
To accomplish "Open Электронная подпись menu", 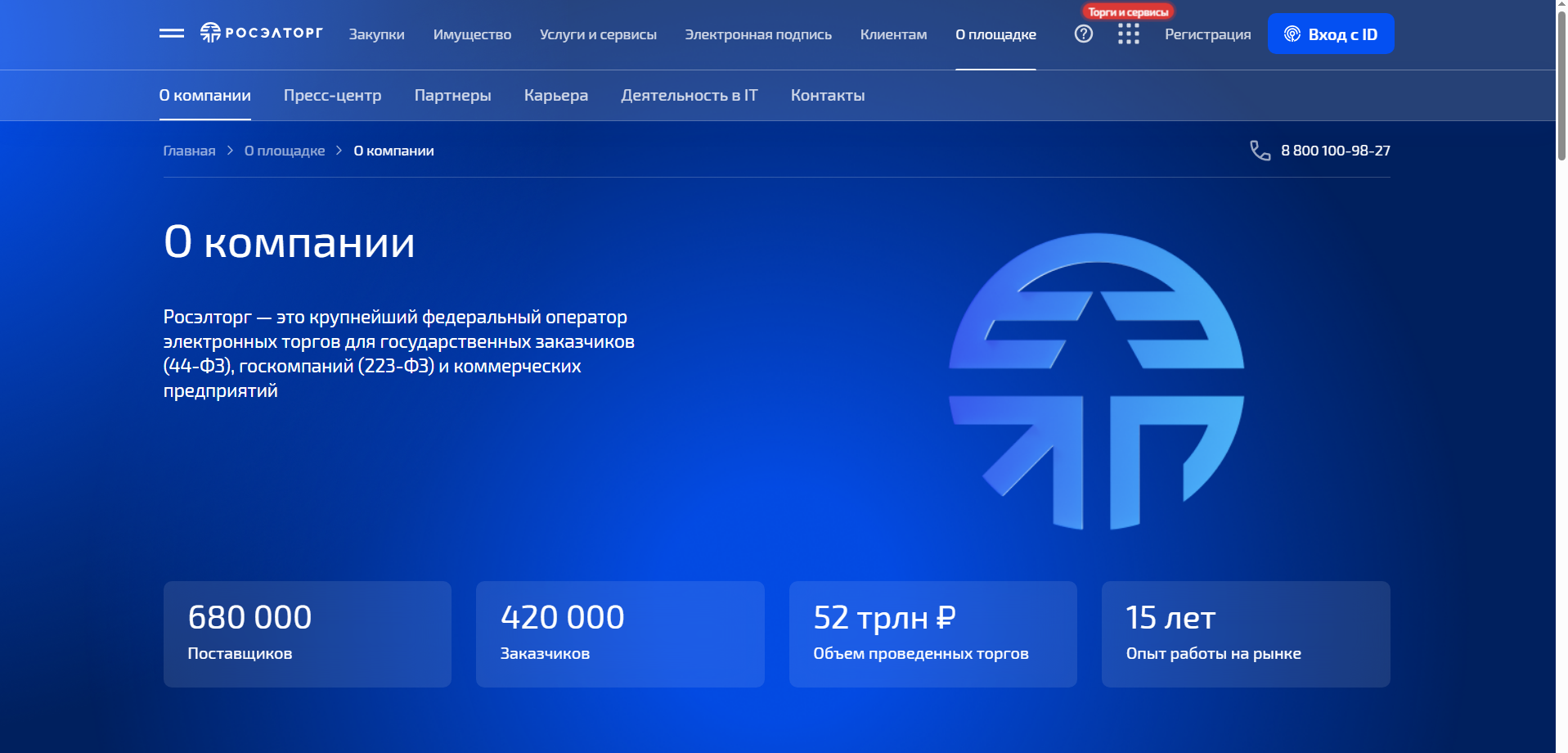I will [x=758, y=34].
